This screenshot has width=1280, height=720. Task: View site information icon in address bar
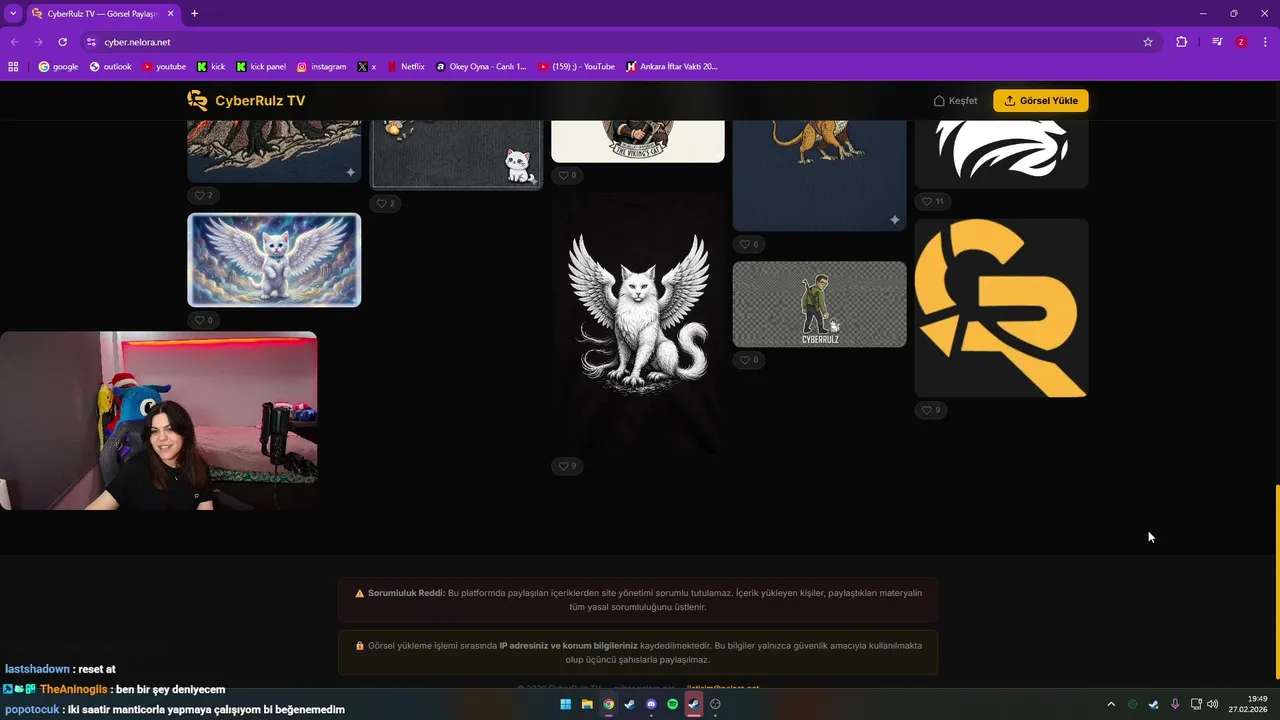click(91, 42)
